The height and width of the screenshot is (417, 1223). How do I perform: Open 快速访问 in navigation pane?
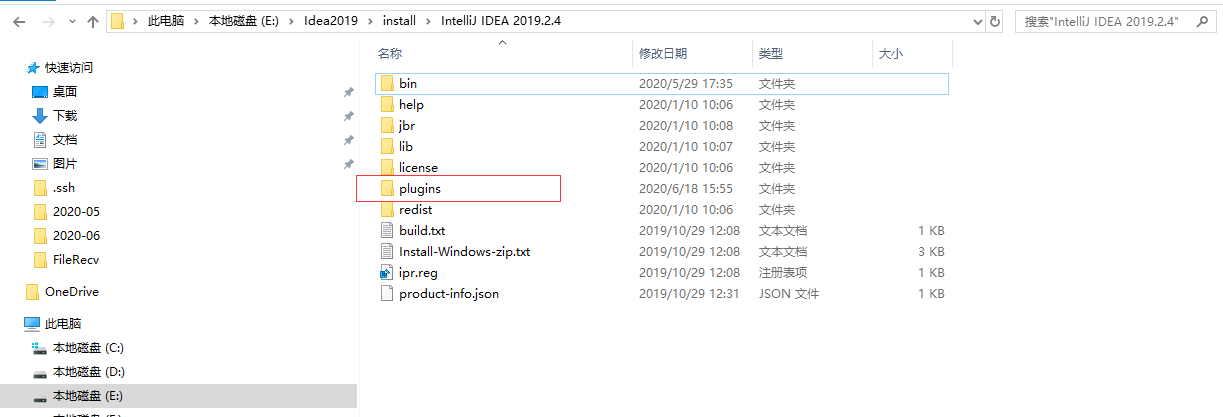(x=69, y=67)
